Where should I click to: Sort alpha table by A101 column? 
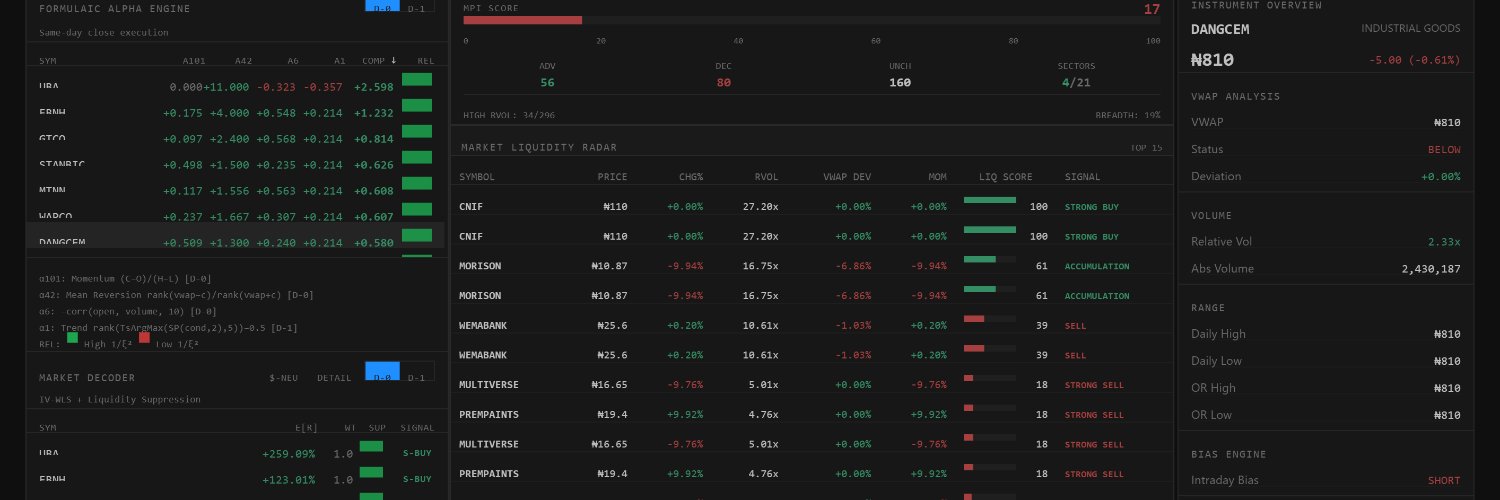[x=193, y=61]
